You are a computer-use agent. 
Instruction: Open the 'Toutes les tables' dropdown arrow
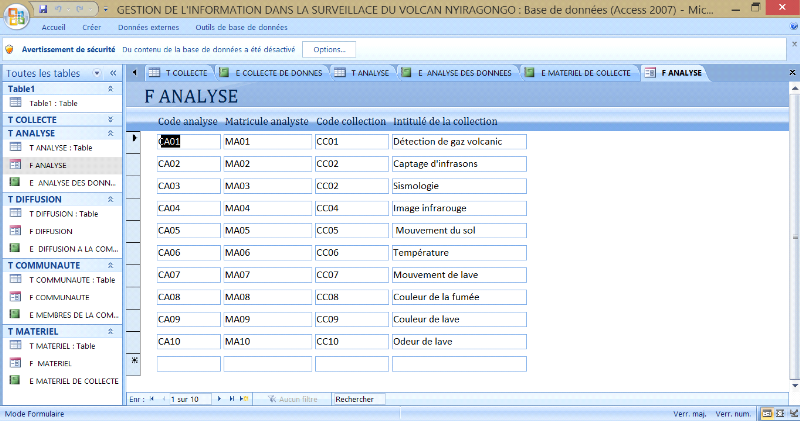[x=99, y=73]
